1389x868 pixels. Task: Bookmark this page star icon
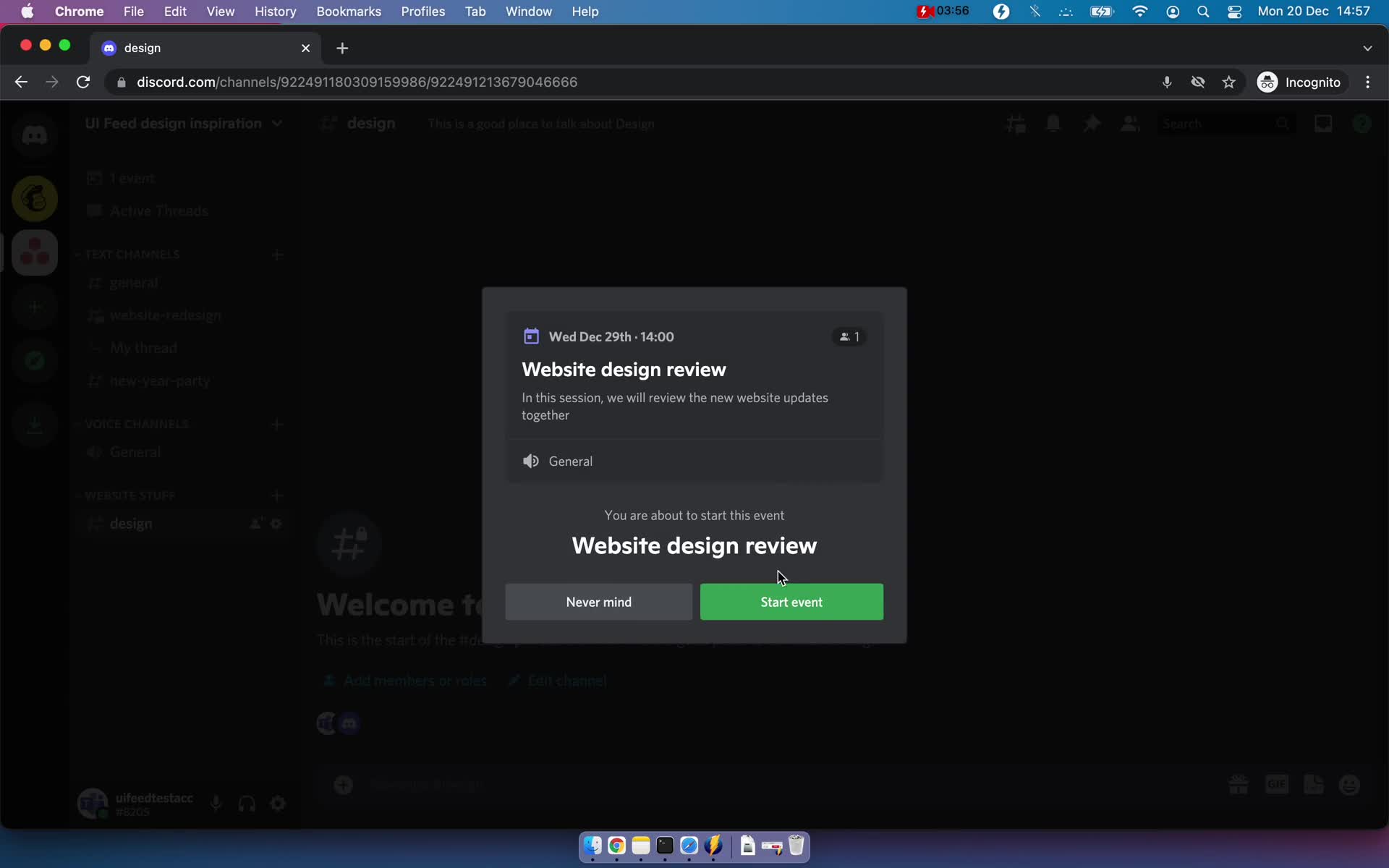1228,82
